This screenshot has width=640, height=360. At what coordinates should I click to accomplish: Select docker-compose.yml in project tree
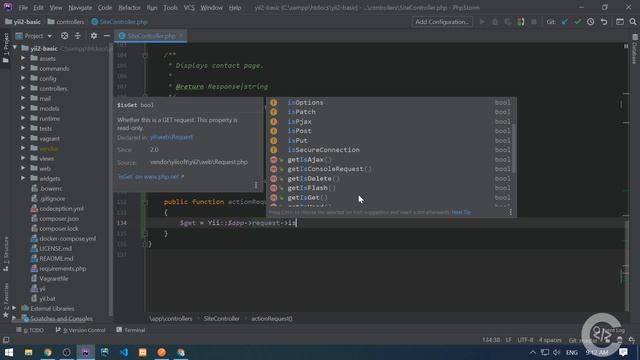(x=67, y=238)
